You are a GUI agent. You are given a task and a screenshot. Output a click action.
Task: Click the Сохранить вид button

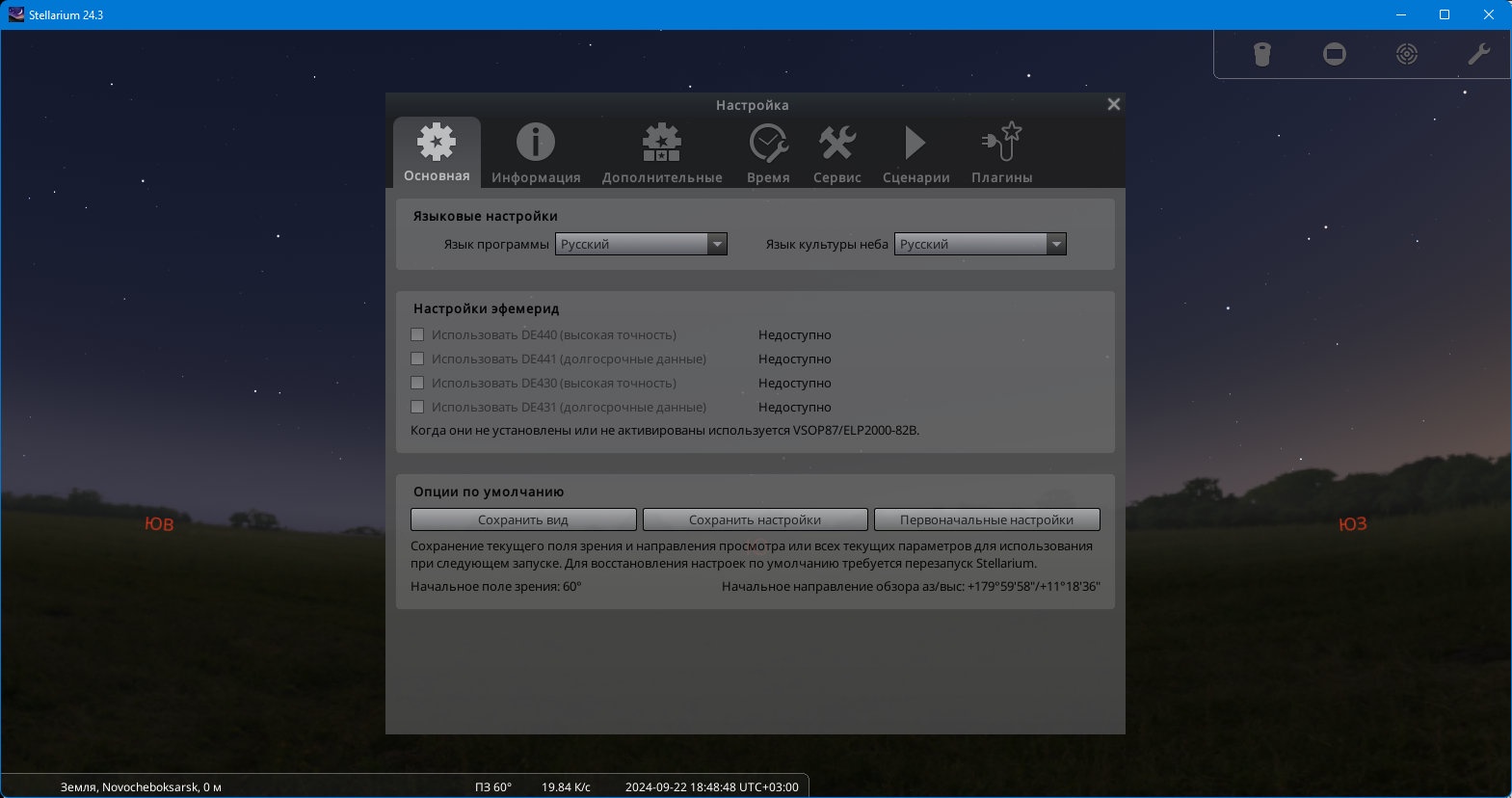523,519
